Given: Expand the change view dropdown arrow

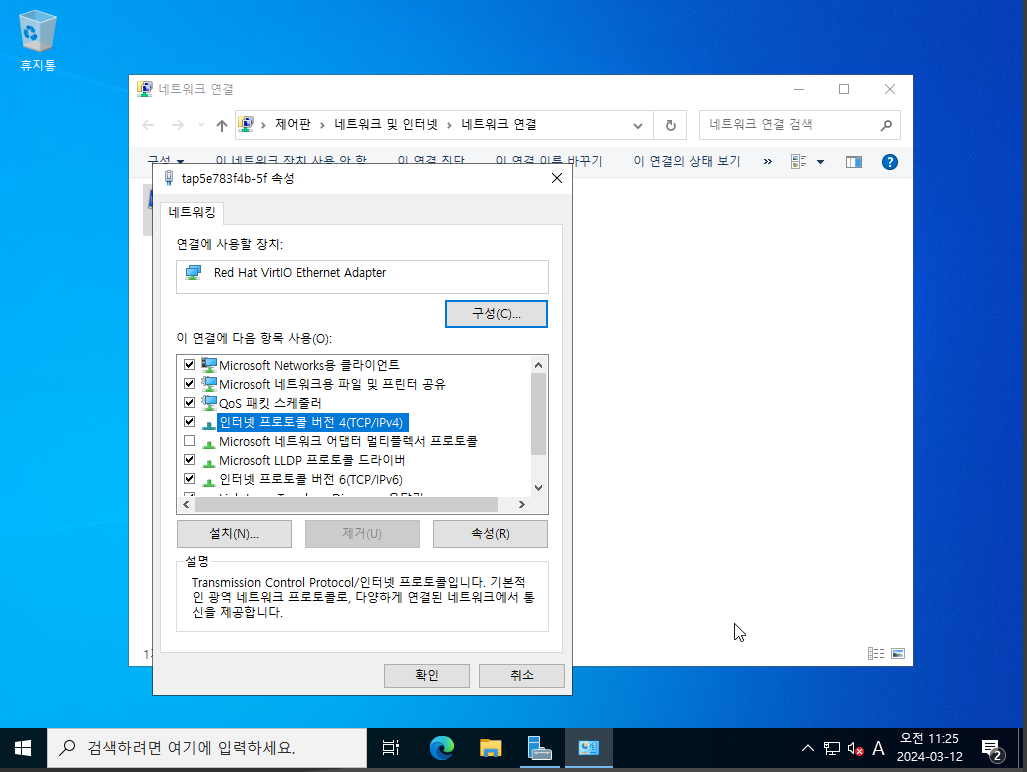Looking at the screenshot, I should pos(820,162).
